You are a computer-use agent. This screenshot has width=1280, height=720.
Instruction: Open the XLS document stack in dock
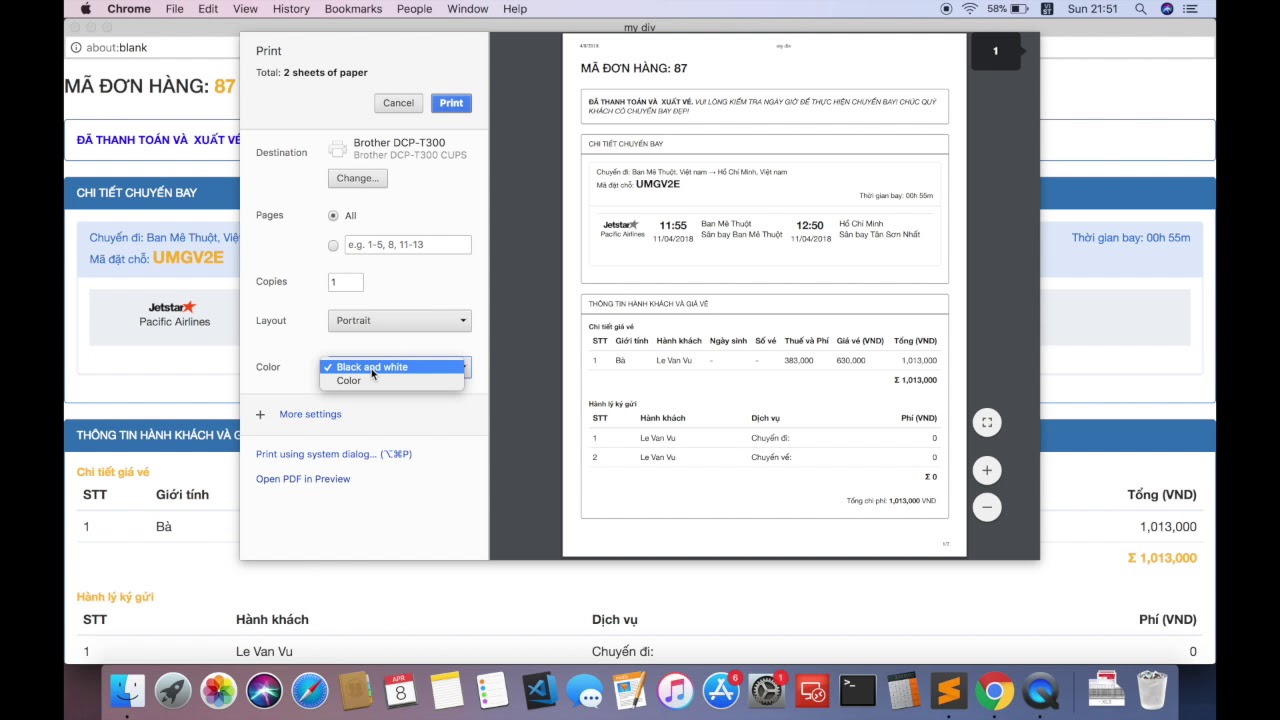coord(1106,690)
